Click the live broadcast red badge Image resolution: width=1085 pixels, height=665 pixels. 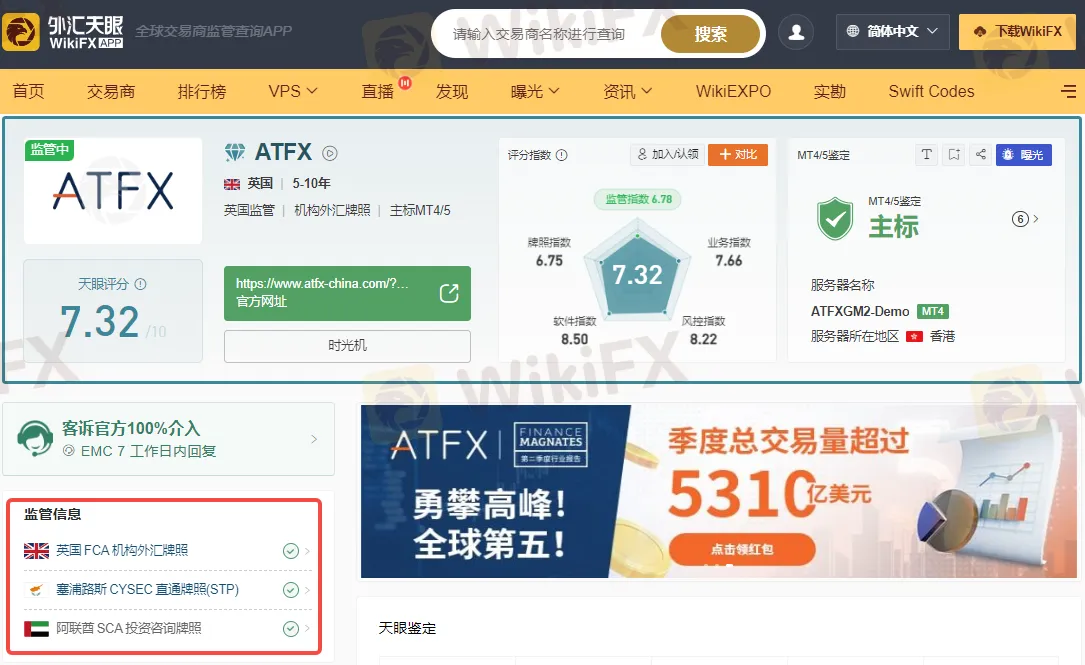[x=405, y=83]
